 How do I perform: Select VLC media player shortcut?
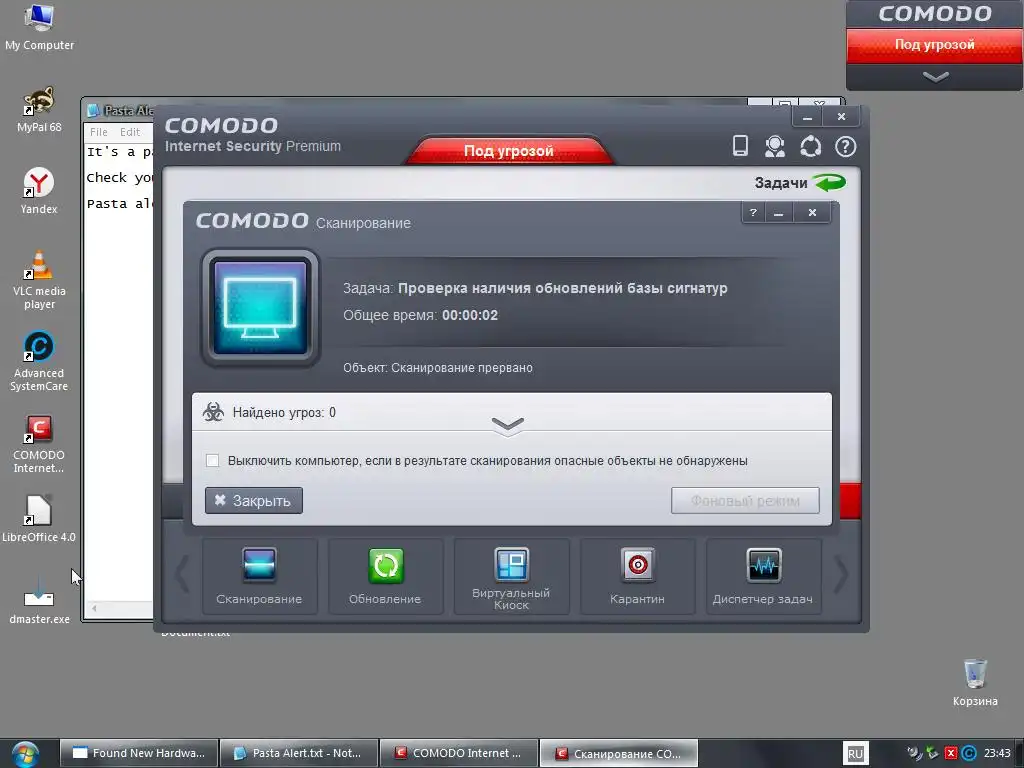tap(39, 280)
